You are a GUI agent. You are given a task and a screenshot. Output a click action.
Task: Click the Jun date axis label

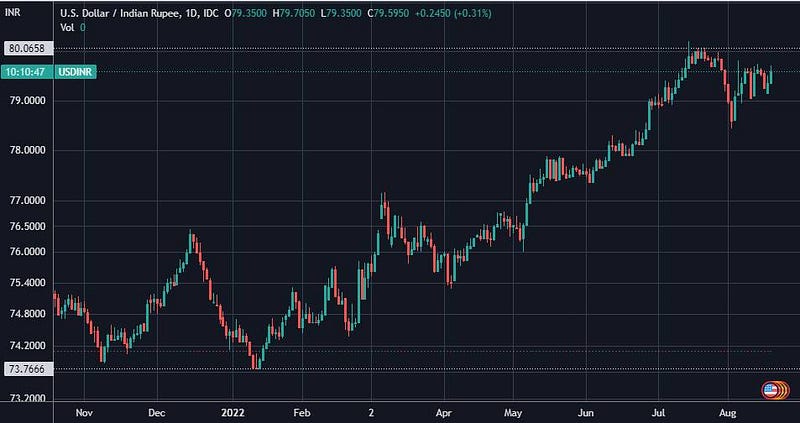coord(586,412)
